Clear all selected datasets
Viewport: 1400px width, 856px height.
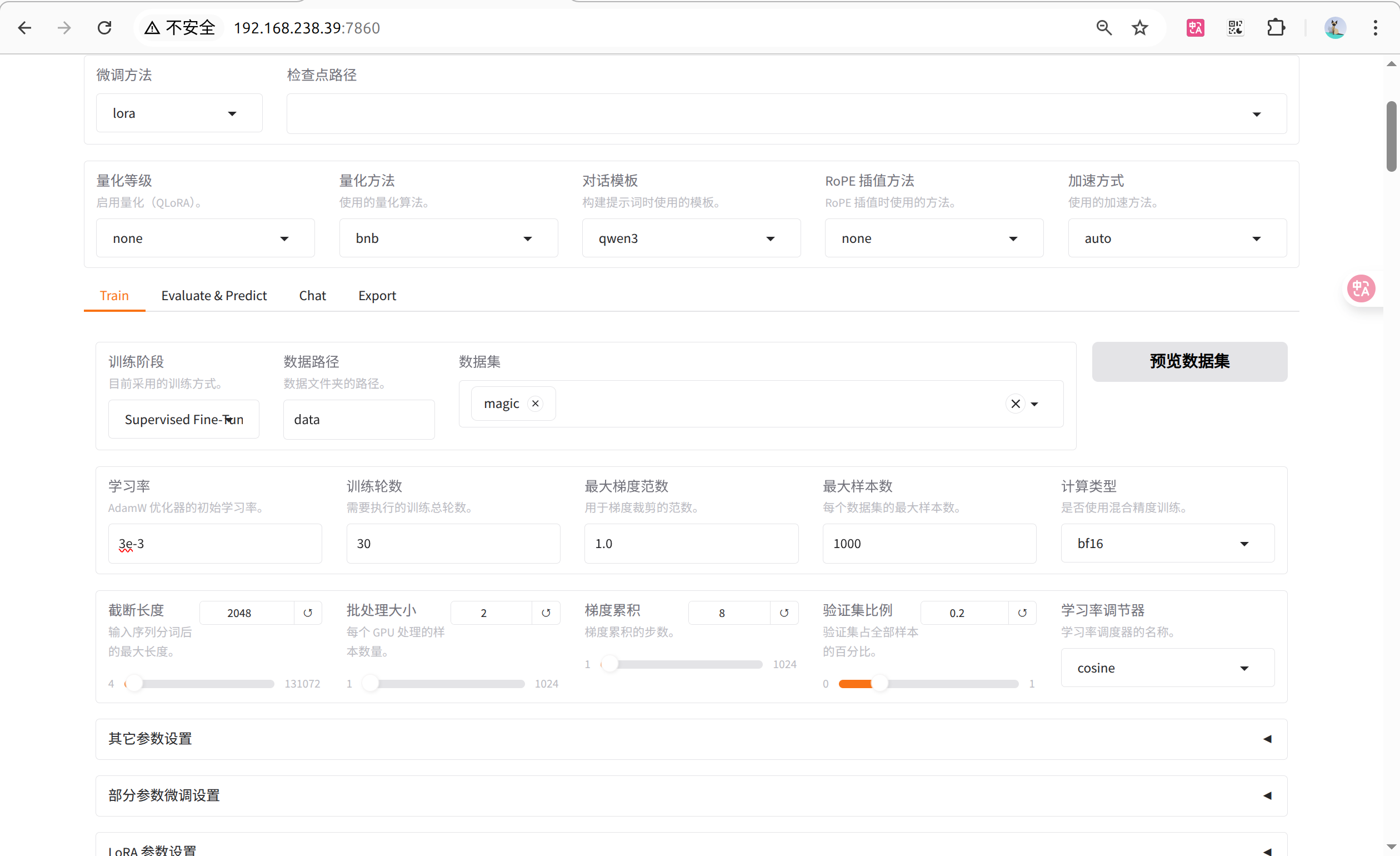(1016, 404)
